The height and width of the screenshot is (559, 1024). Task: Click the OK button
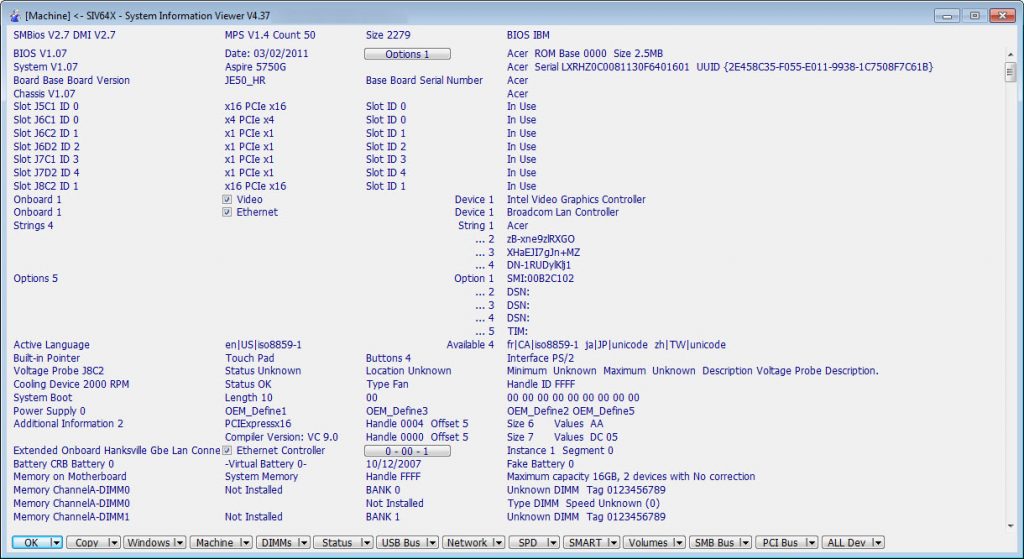[x=31, y=543]
